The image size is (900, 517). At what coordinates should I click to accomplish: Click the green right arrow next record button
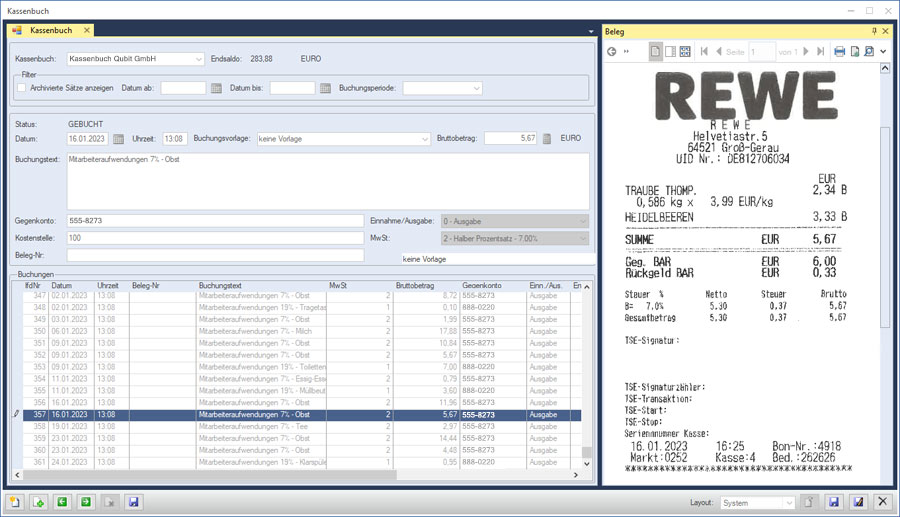point(86,502)
